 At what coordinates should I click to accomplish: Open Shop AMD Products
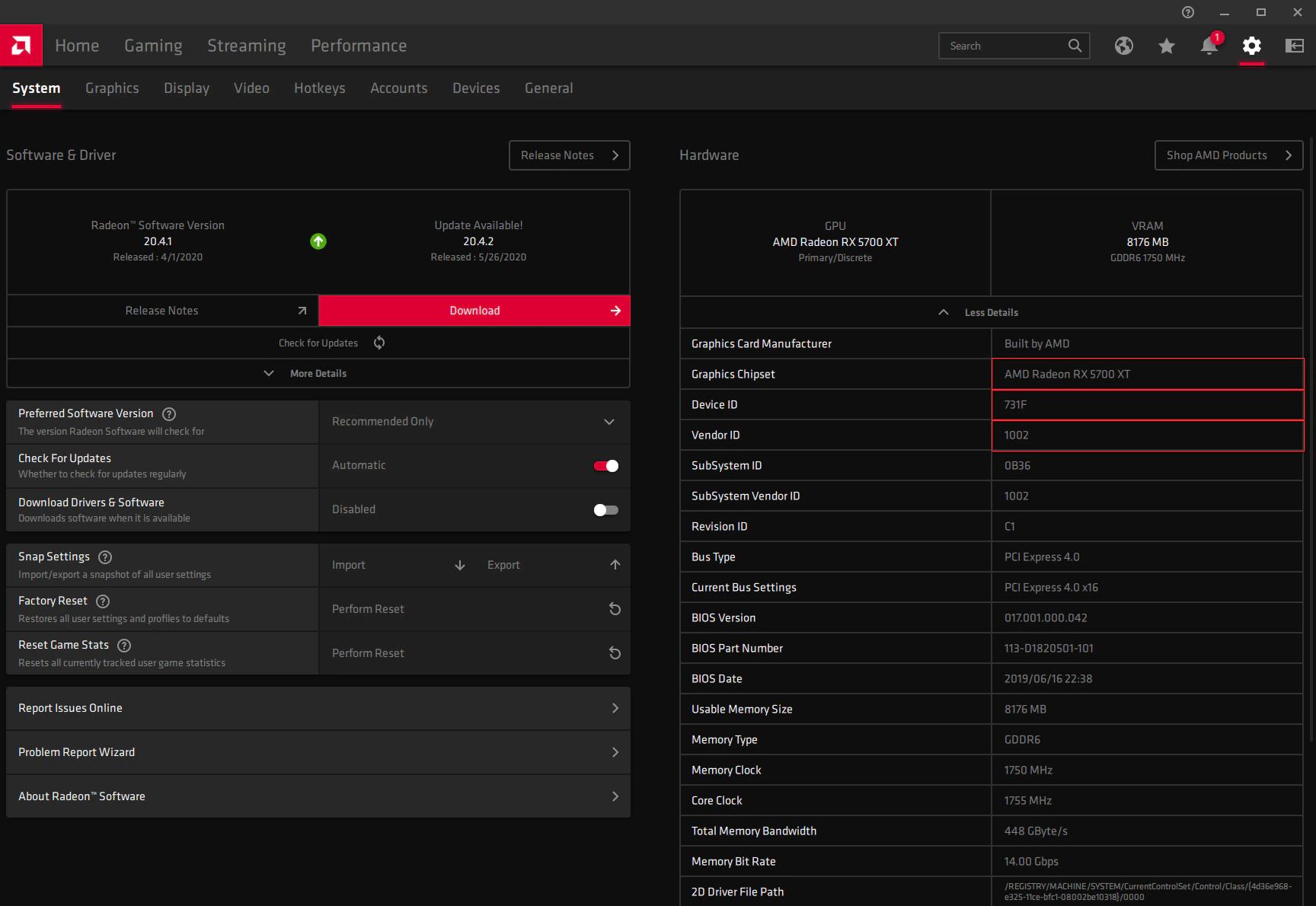pyautogui.click(x=1227, y=155)
